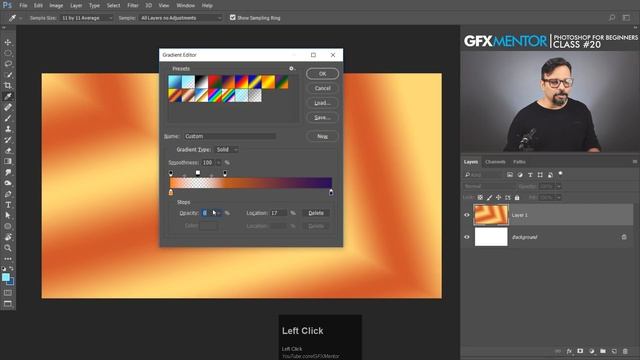Select the Move tool
640x360 pixels.
(x=8, y=42)
